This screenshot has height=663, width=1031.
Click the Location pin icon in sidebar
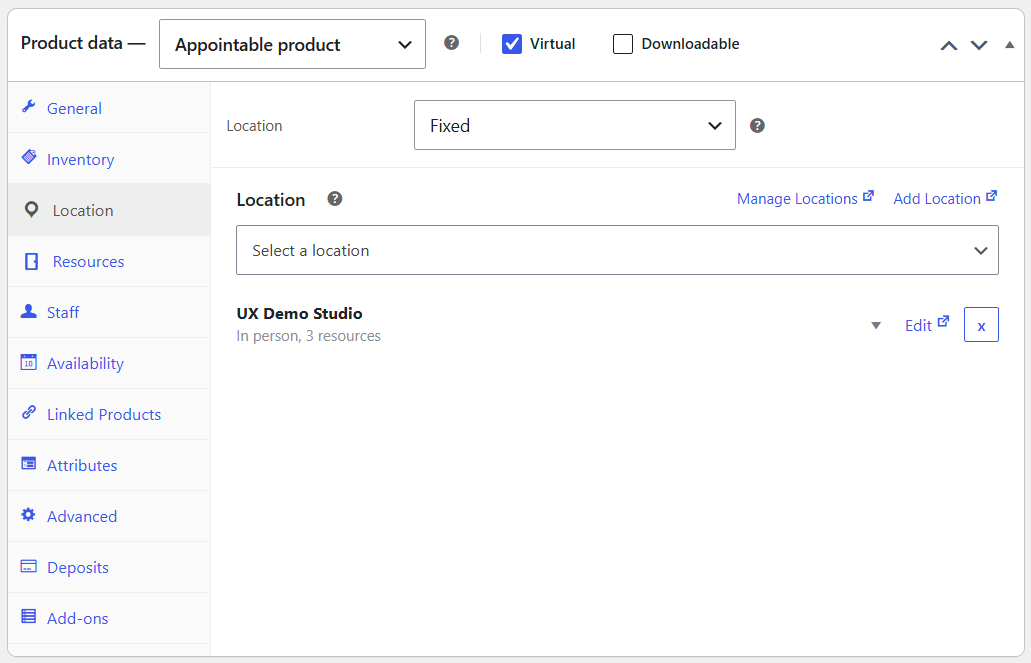[31, 210]
